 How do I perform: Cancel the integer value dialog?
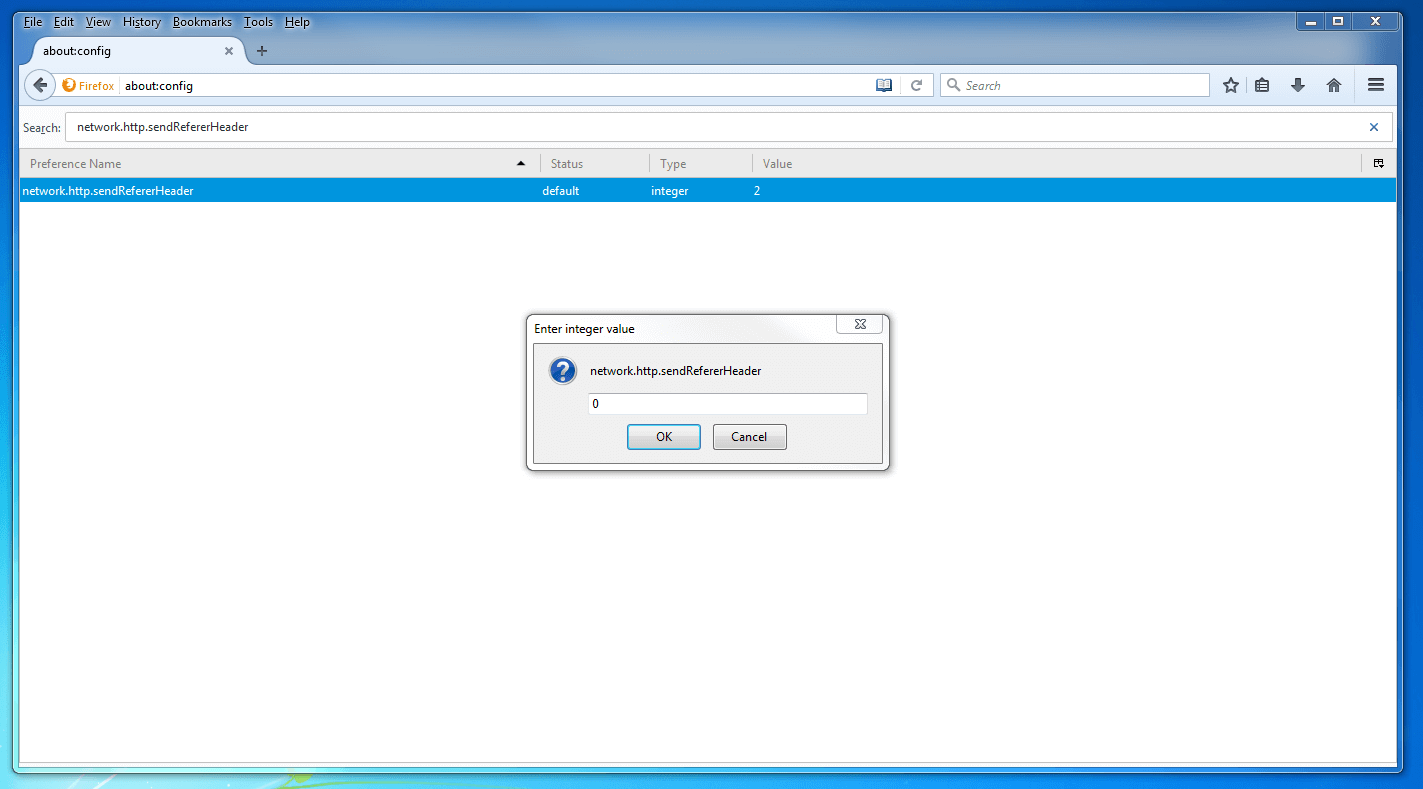pyautogui.click(x=749, y=437)
